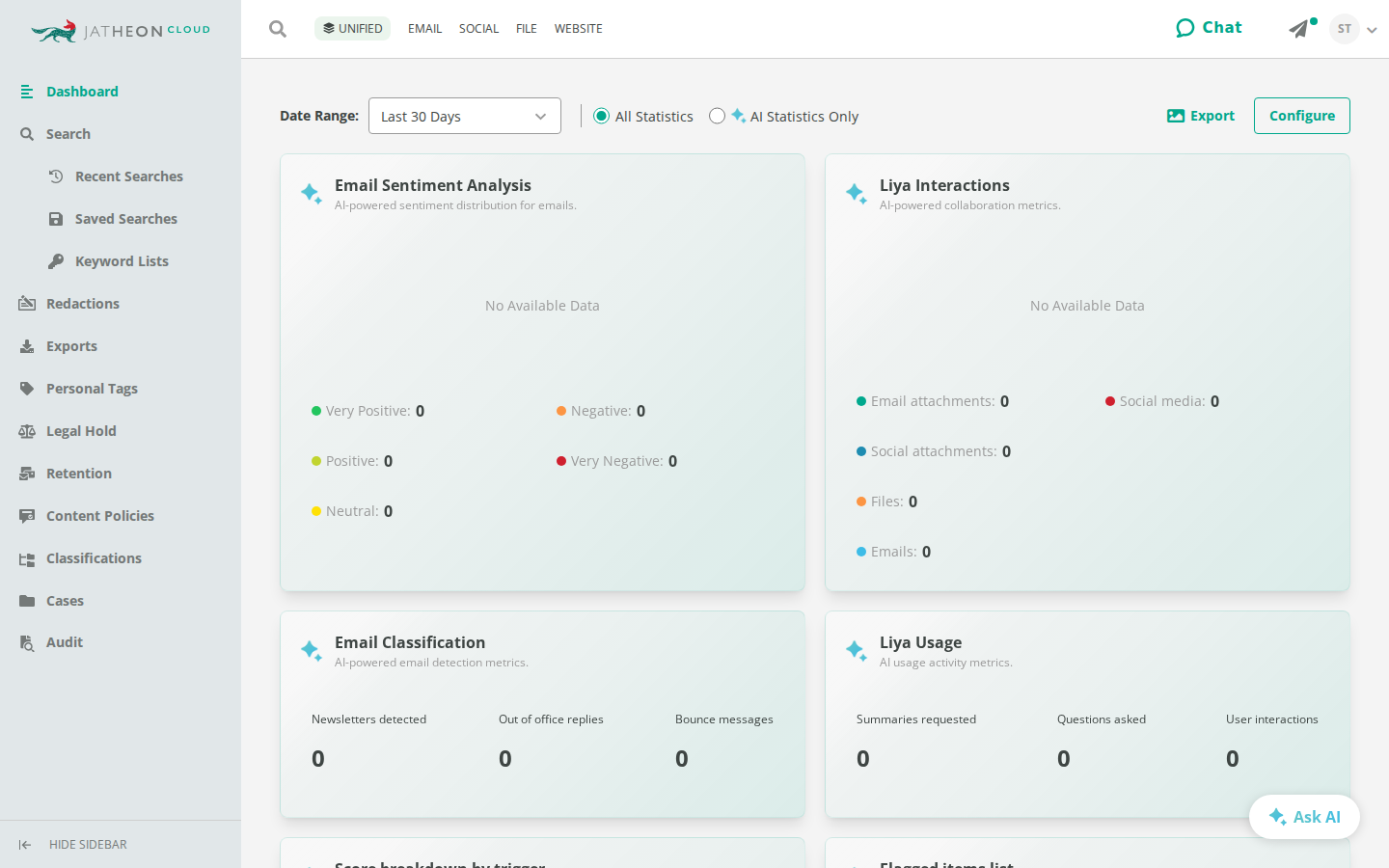Click the ST user avatar

click(x=1345, y=29)
